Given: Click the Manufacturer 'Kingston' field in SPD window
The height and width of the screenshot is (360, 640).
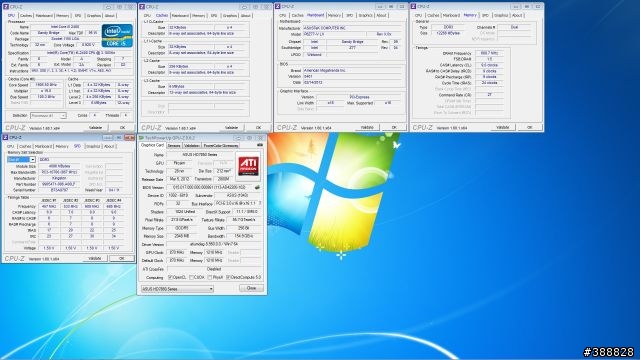Looking at the screenshot, I should [x=60, y=178].
